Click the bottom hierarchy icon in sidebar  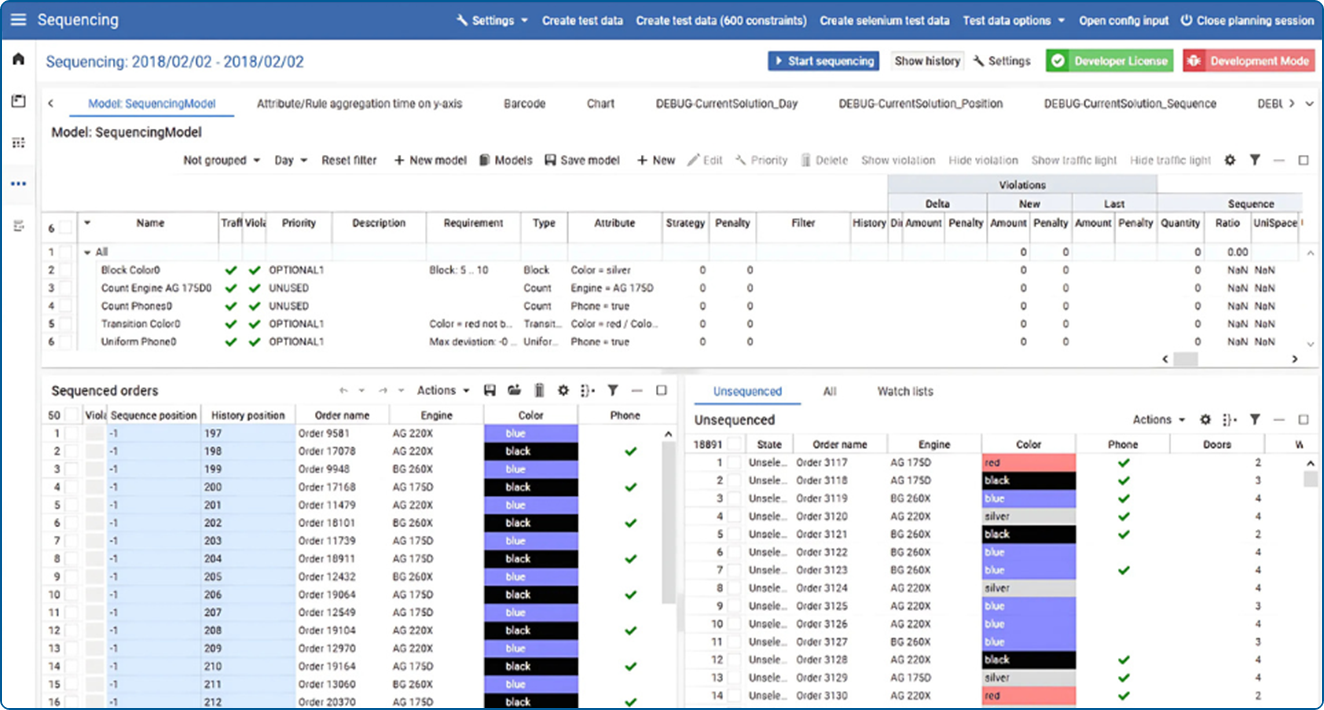18,226
